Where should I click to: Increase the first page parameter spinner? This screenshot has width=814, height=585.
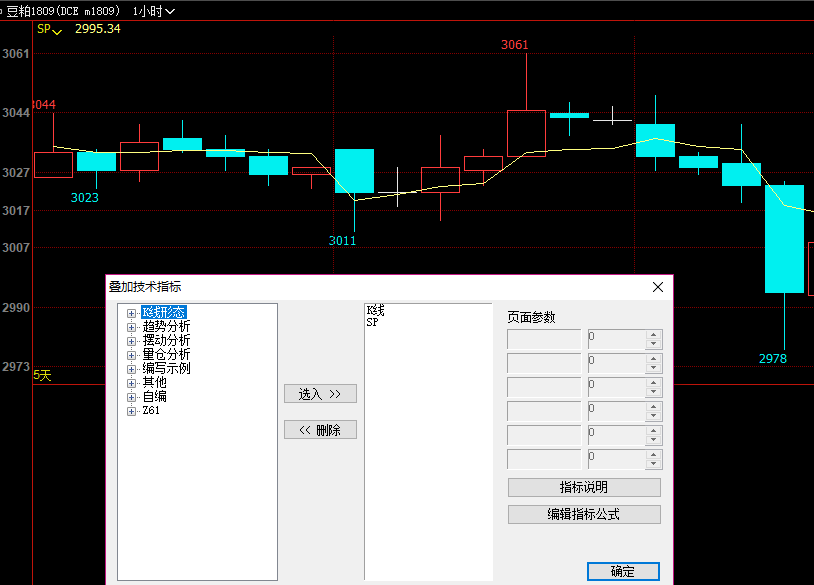click(654, 335)
